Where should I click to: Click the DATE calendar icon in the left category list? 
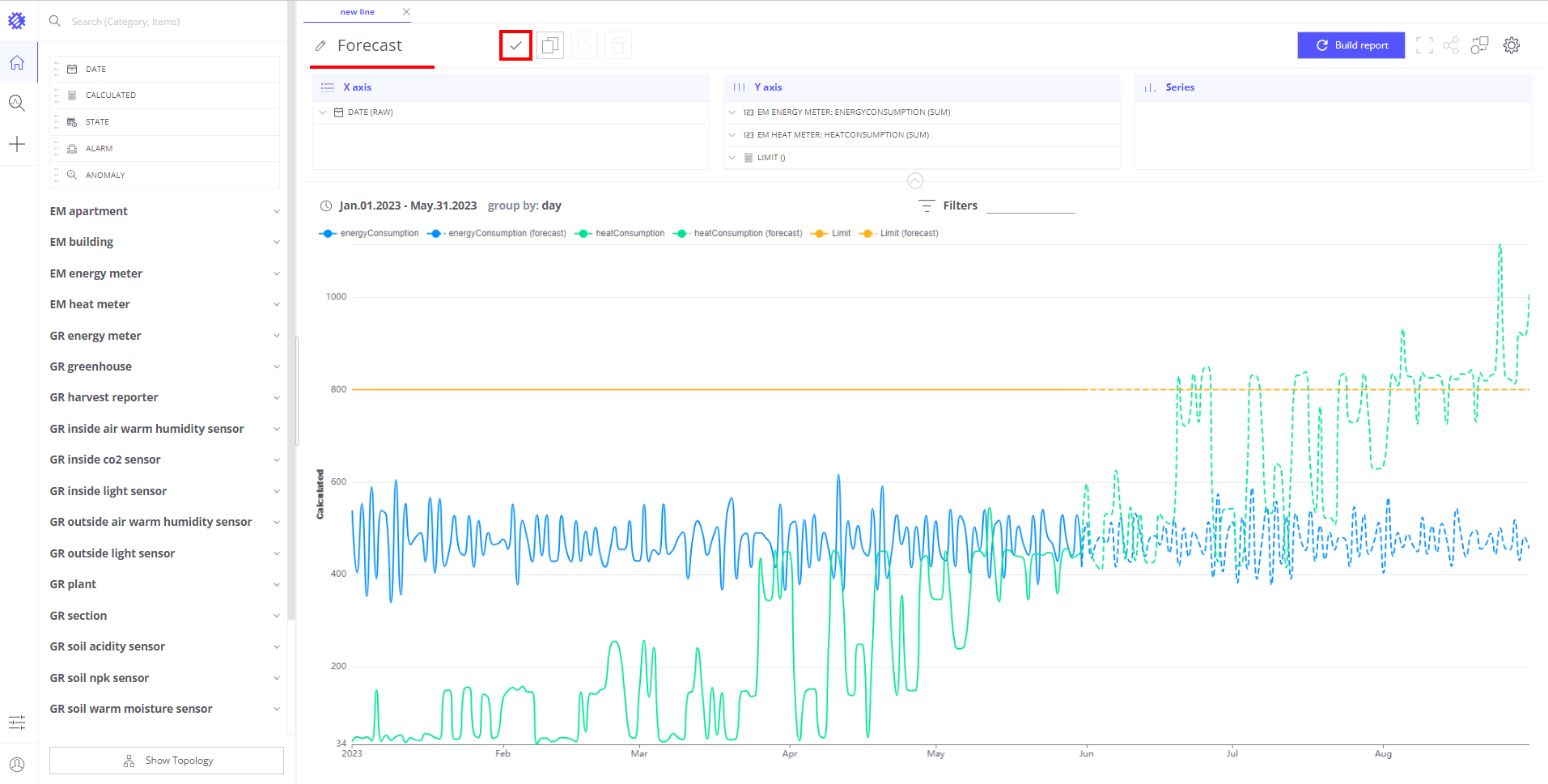pos(72,69)
